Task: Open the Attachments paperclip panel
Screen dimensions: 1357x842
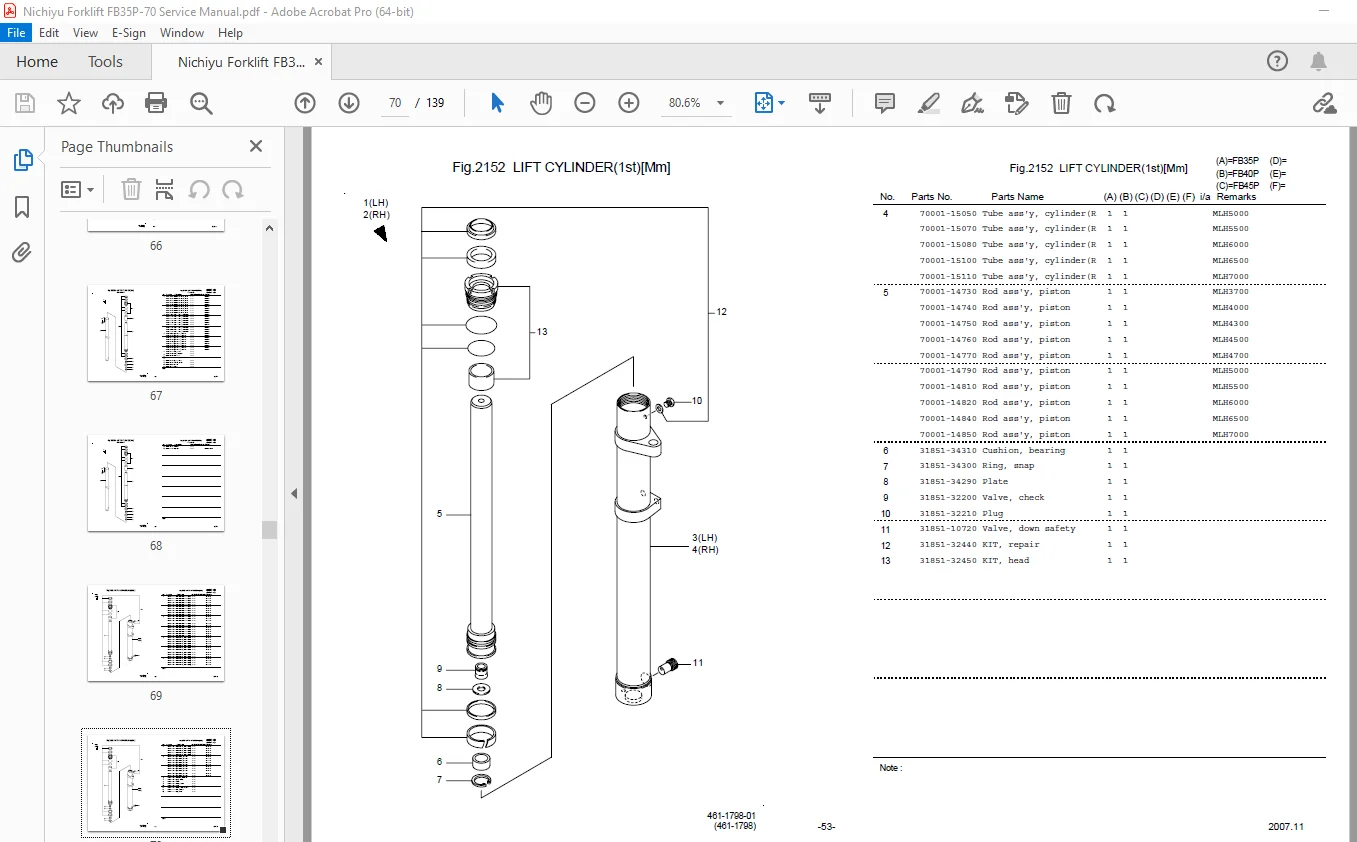Action: point(22,252)
